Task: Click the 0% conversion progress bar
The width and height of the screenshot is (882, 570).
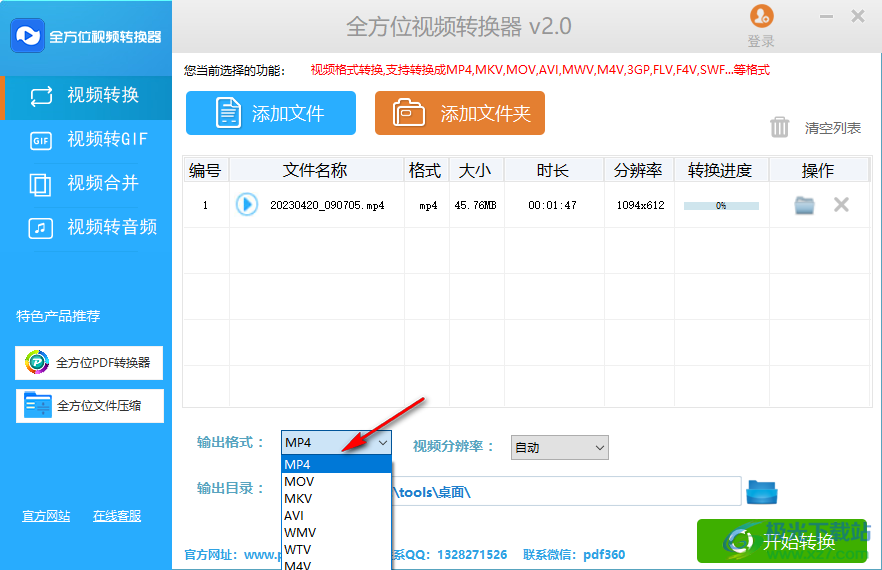Action: [721, 205]
